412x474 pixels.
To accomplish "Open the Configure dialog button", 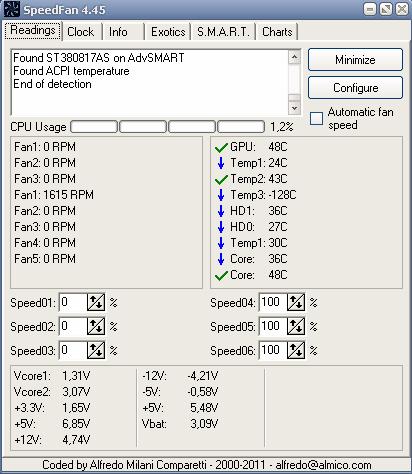I will (355, 88).
